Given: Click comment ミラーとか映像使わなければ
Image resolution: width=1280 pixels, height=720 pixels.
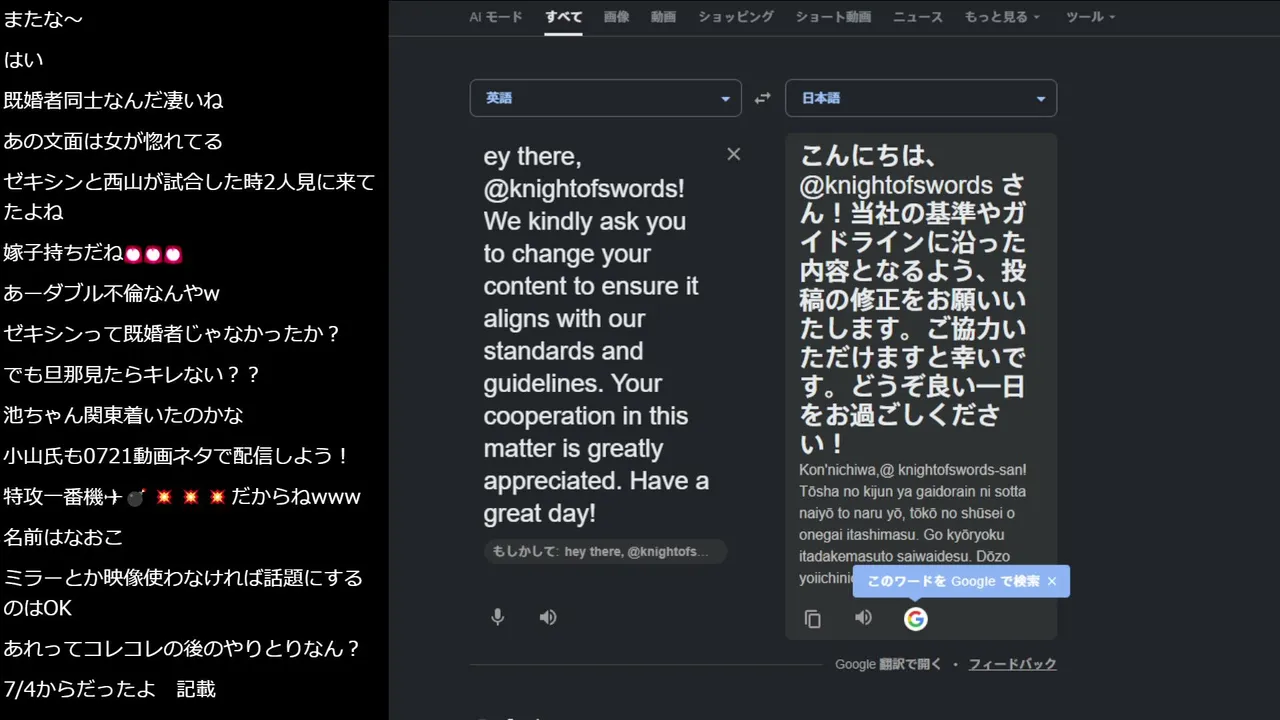Looking at the screenshot, I should [x=183, y=593].
